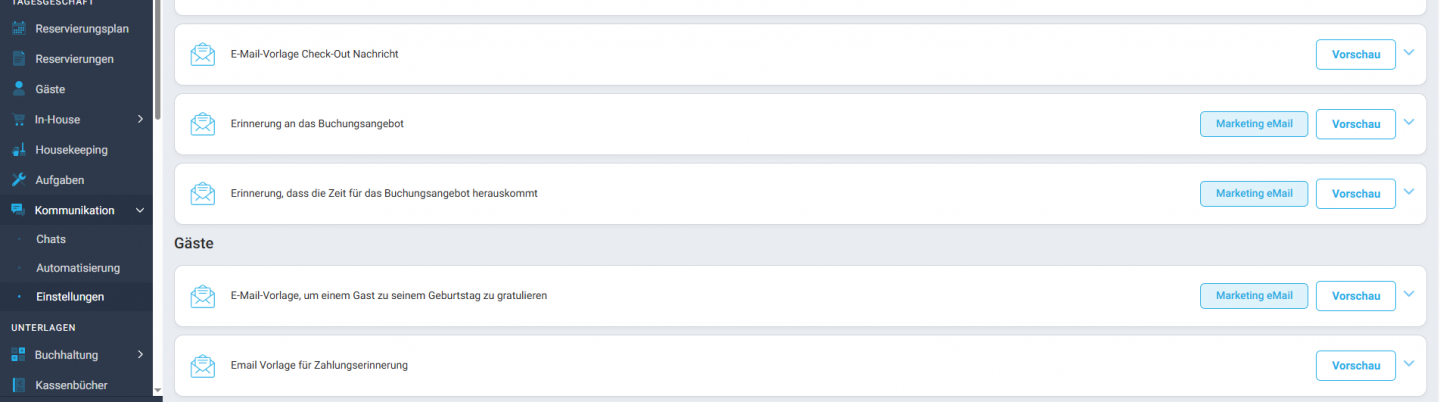Click the Reservierungen document icon
This screenshot has height=402, width=1440.
coord(18,59)
